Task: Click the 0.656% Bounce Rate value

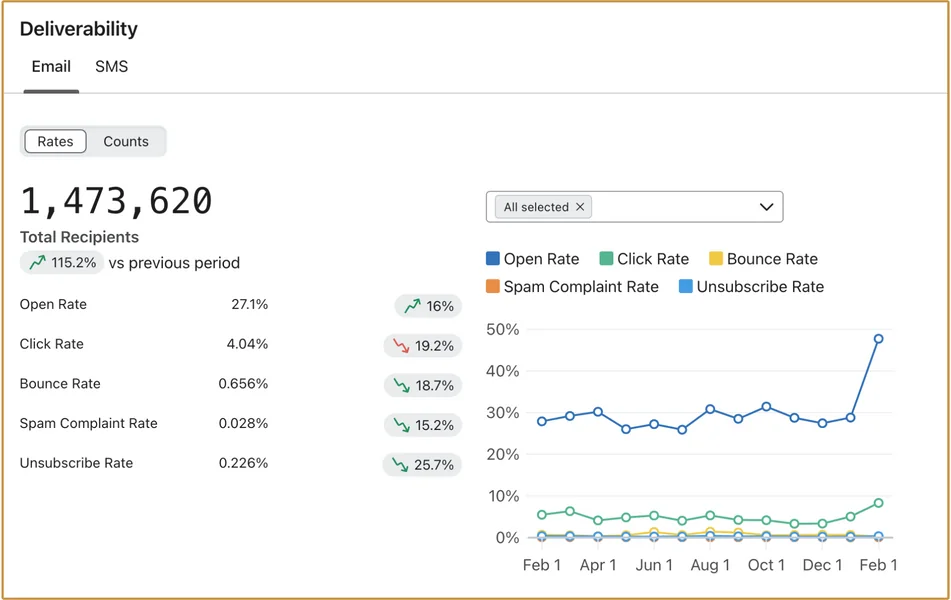Action: pyautogui.click(x=243, y=383)
